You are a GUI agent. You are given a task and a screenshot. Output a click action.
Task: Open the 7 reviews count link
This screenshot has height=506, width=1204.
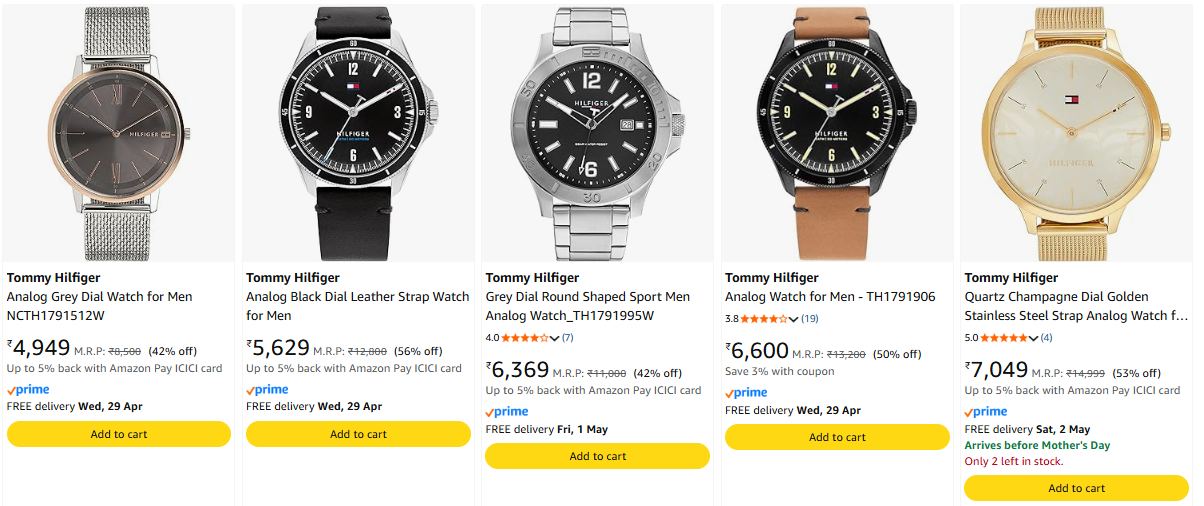[567, 338]
